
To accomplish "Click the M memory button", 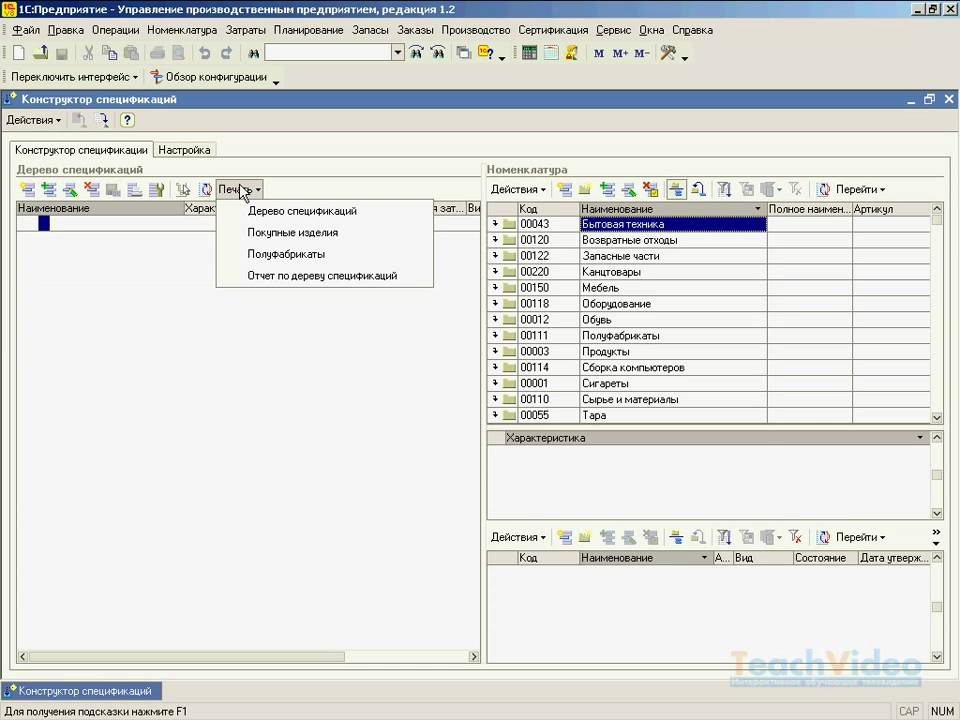I will [599, 53].
